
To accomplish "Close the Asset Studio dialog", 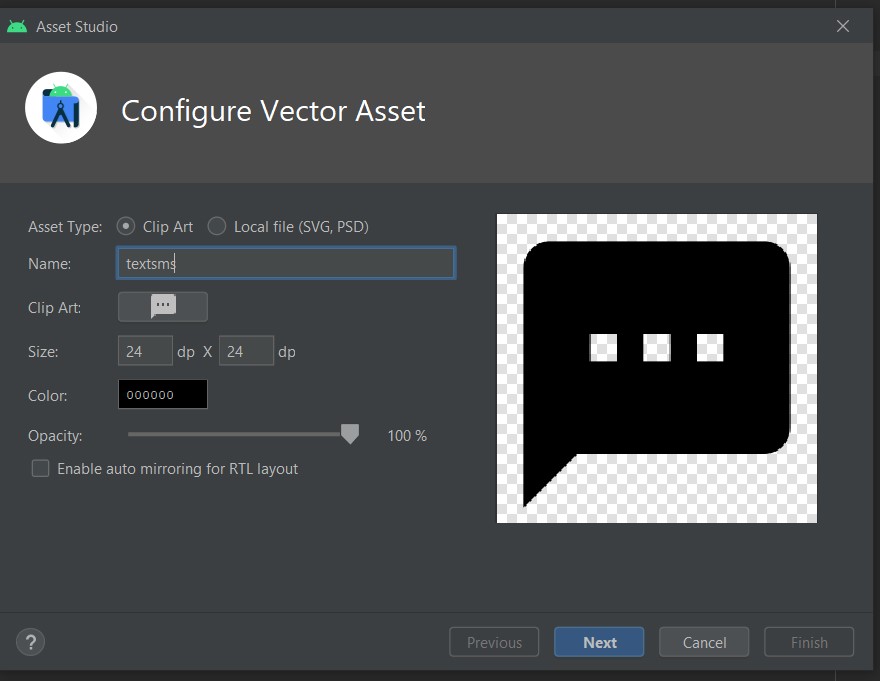I will [842, 26].
